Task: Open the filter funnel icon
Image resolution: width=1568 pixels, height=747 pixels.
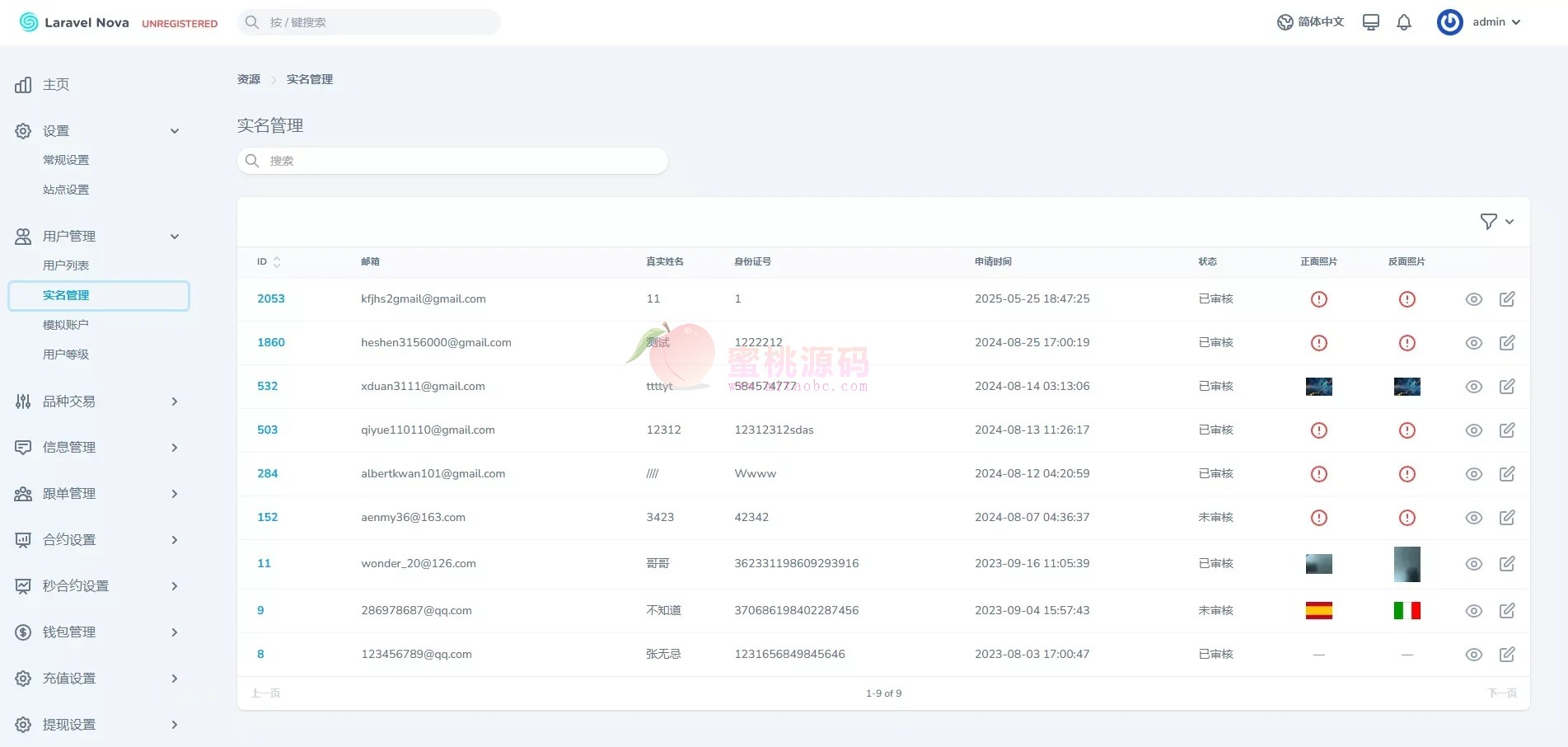Action: pyautogui.click(x=1496, y=222)
